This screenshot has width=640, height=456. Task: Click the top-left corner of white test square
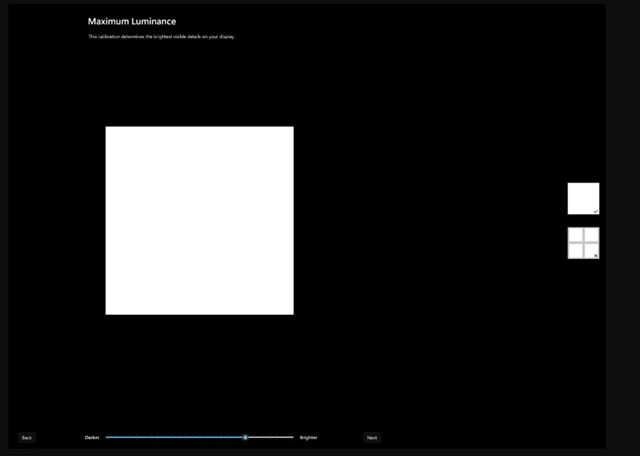tap(108, 129)
